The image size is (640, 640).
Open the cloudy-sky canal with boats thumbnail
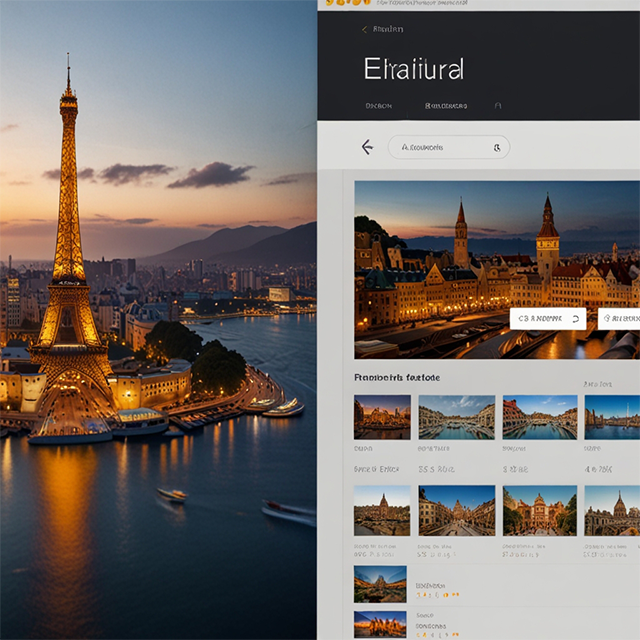pos(457,417)
